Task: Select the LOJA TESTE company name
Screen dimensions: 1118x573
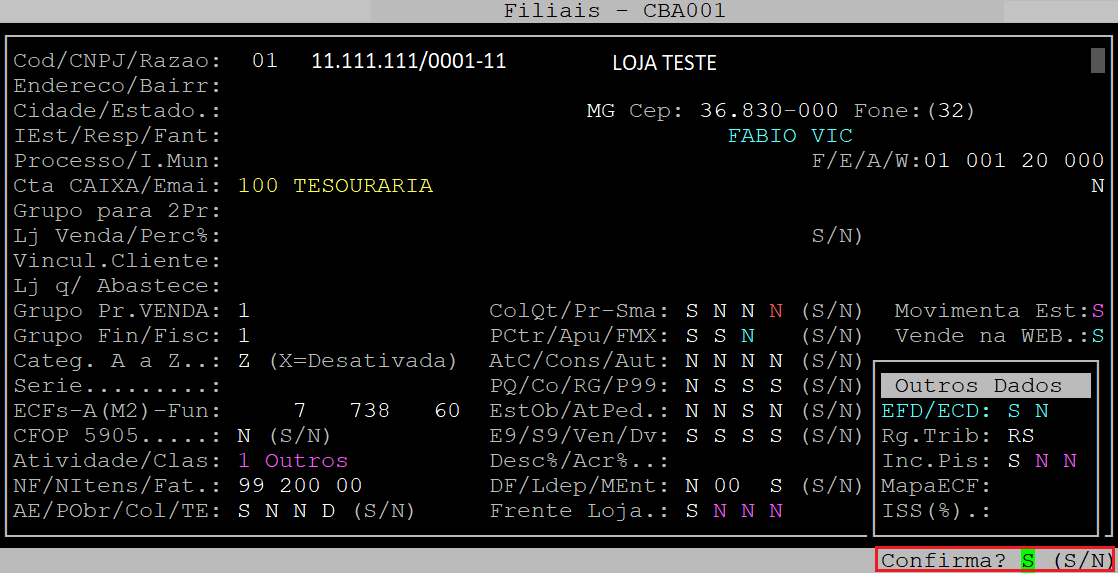Action: click(664, 64)
